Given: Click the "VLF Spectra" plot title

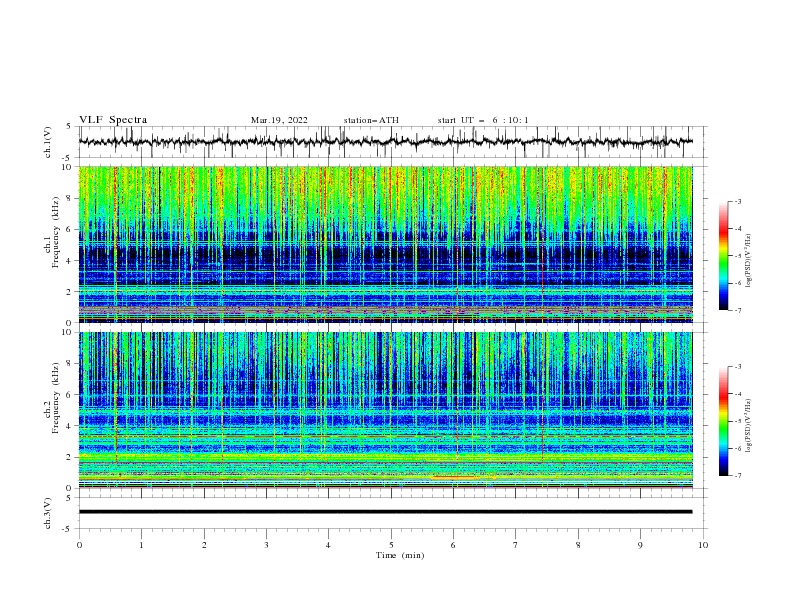Looking at the screenshot, I should [113, 120].
